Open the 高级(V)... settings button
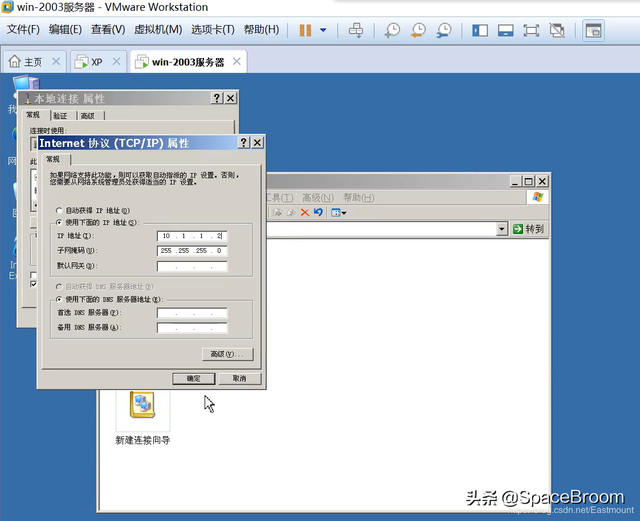The height and width of the screenshot is (521, 640). pyautogui.click(x=228, y=354)
